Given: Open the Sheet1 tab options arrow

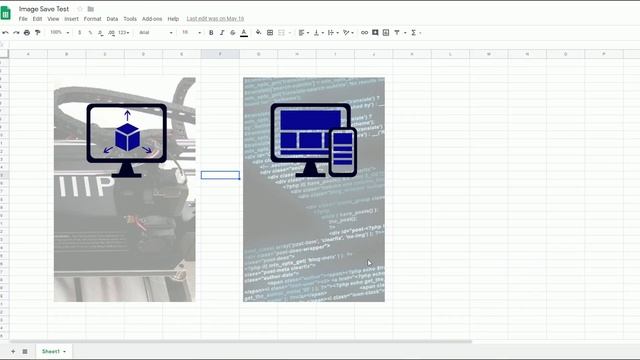Looking at the screenshot, I should pyautogui.click(x=64, y=351).
